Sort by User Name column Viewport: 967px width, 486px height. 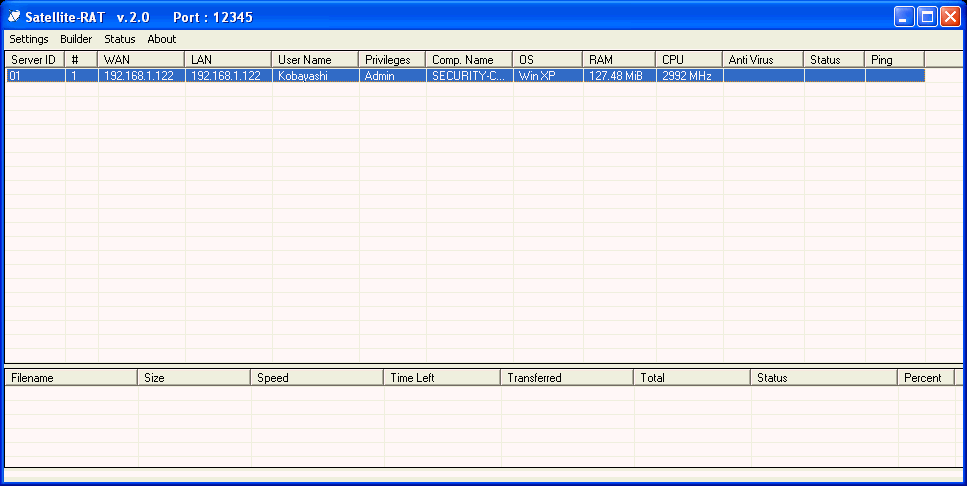[315, 60]
